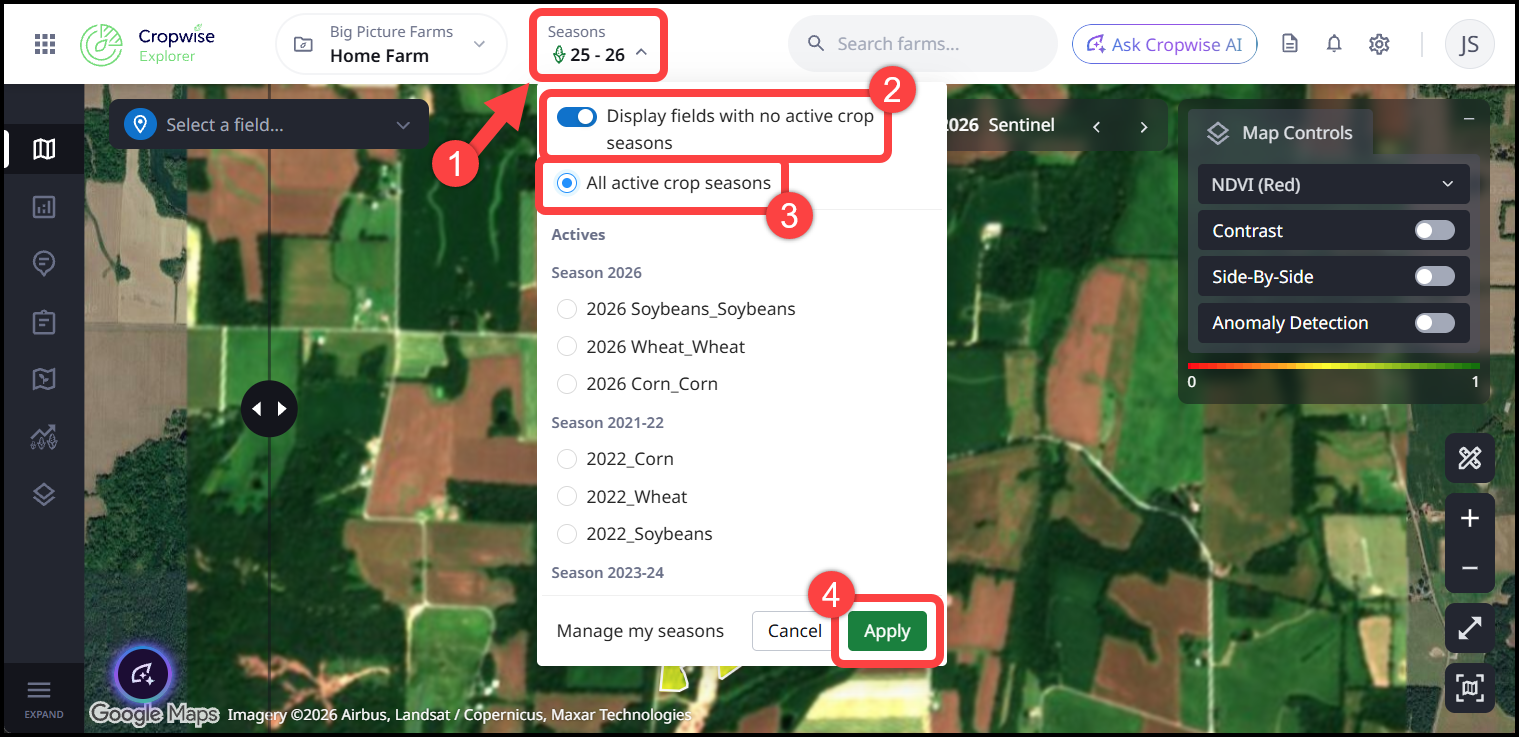Open the settings gear
The height and width of the screenshot is (737, 1519).
click(x=1379, y=44)
